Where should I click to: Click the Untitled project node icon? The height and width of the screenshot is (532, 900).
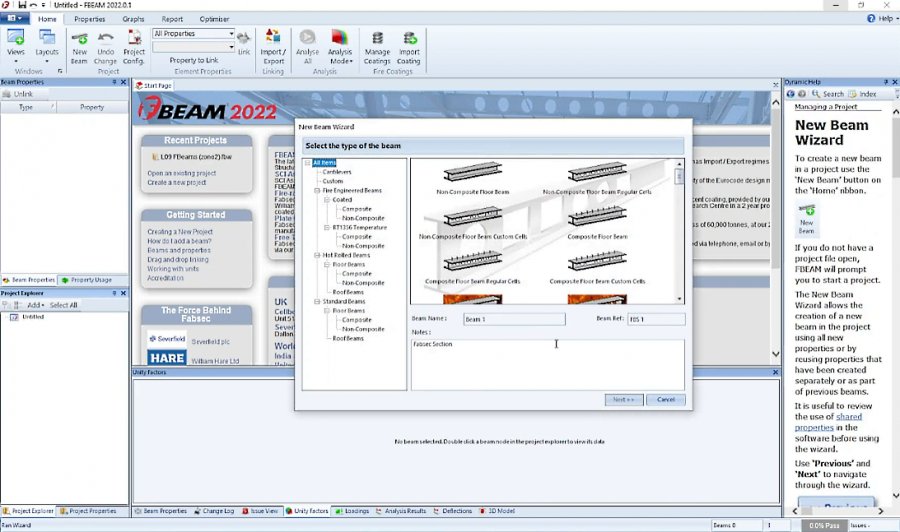(14, 317)
